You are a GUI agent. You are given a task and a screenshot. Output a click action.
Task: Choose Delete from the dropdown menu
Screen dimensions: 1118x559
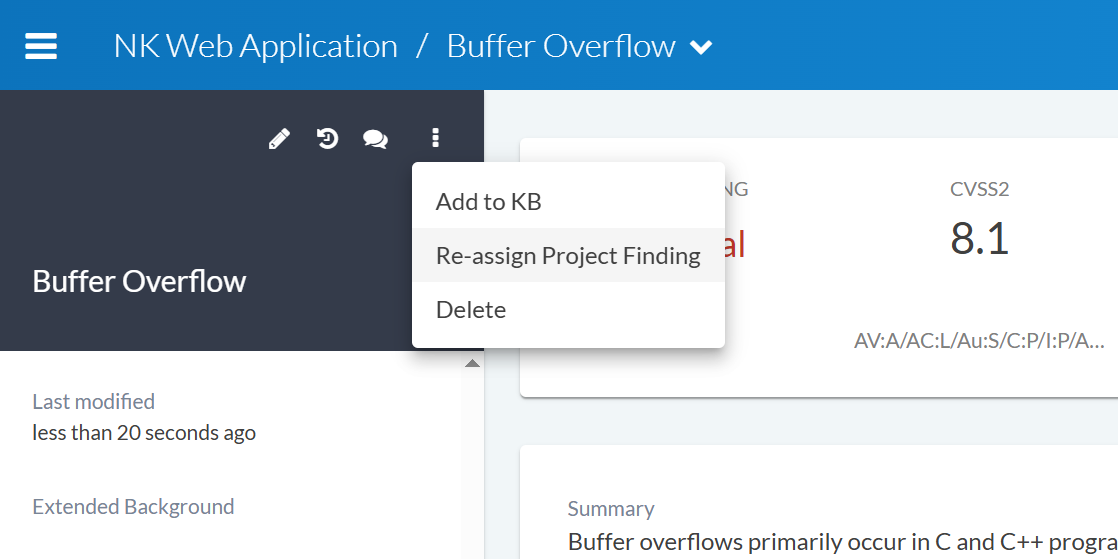tap(471, 310)
